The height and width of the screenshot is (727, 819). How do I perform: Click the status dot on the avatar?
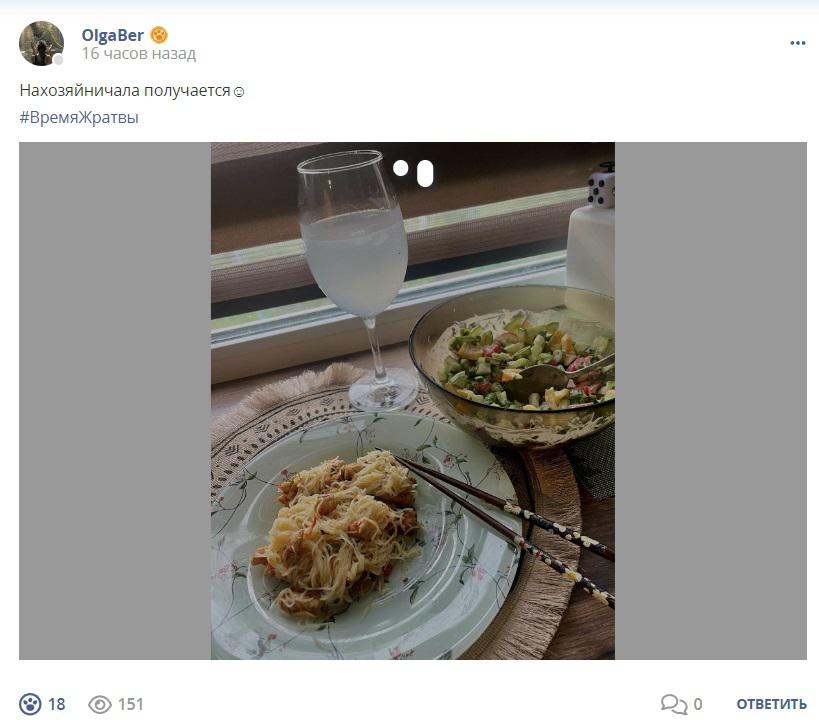point(58,60)
